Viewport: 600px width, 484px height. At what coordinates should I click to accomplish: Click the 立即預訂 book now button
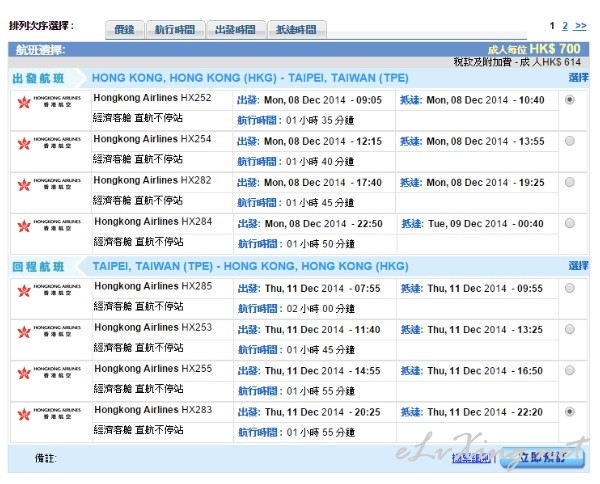(x=542, y=457)
